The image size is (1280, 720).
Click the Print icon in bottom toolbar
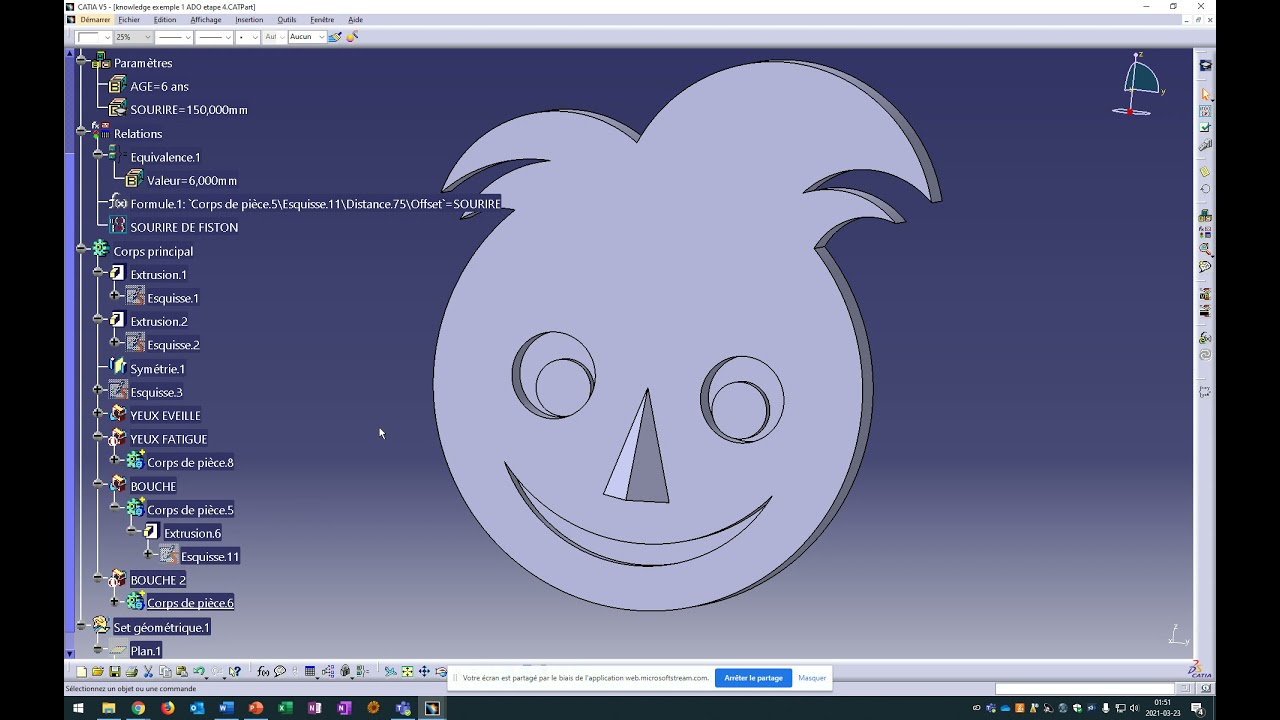(132, 672)
